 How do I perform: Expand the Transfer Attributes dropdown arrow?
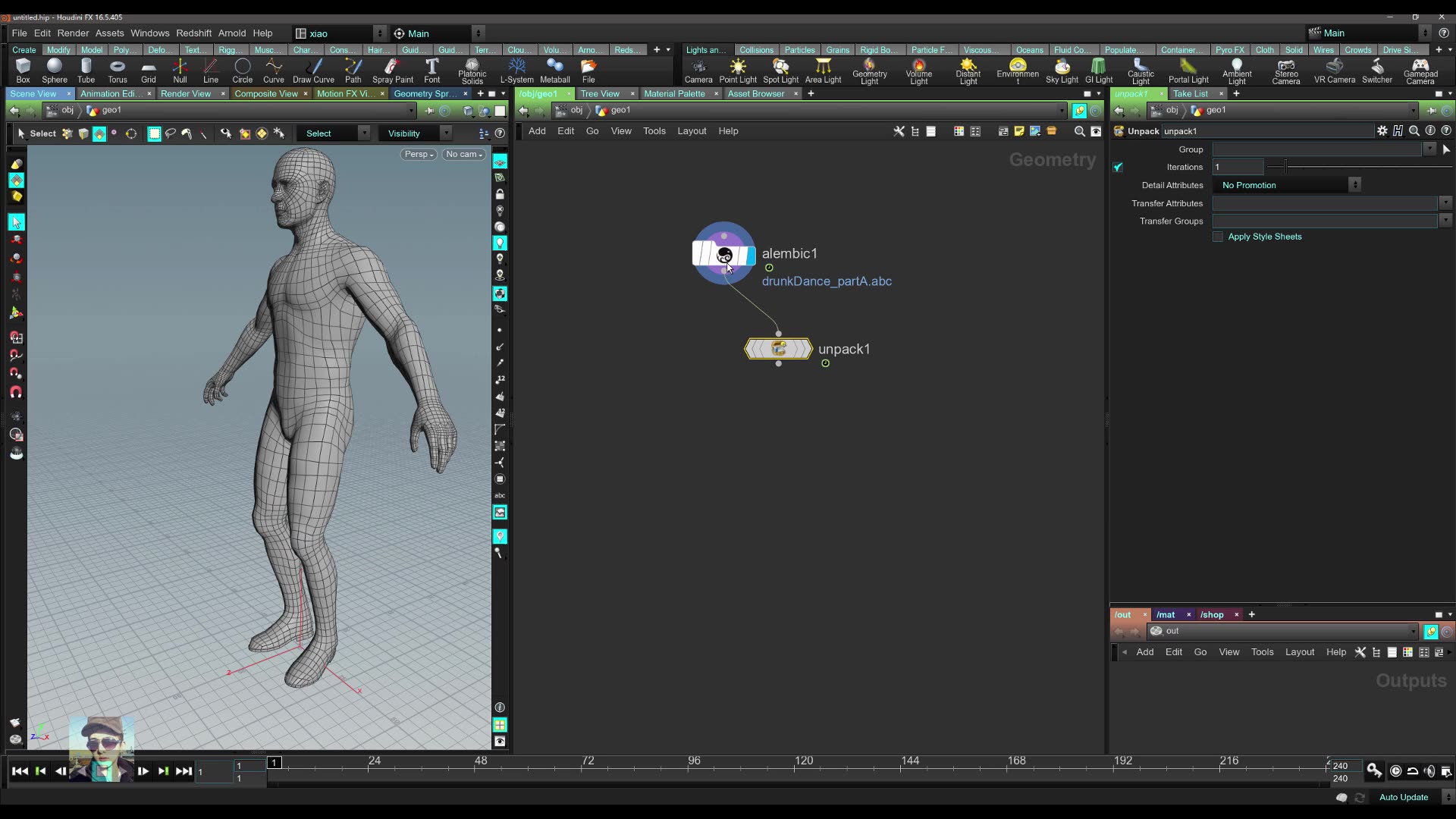pyautogui.click(x=1445, y=203)
